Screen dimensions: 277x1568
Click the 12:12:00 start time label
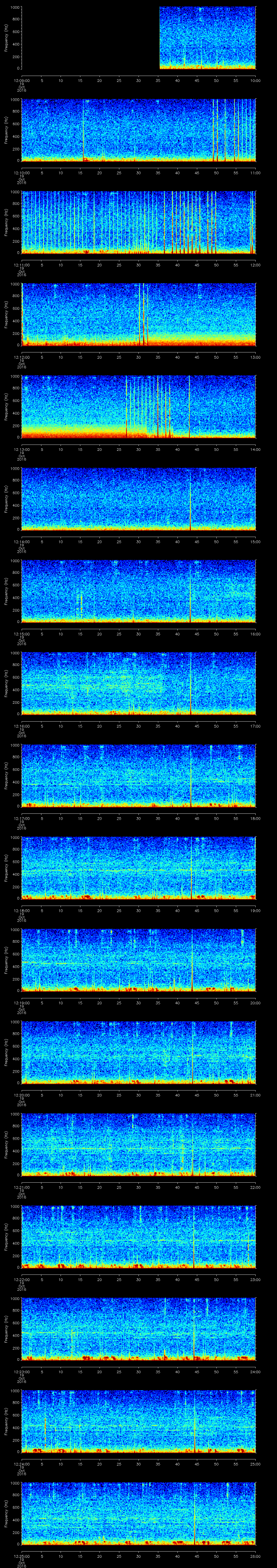21,357
